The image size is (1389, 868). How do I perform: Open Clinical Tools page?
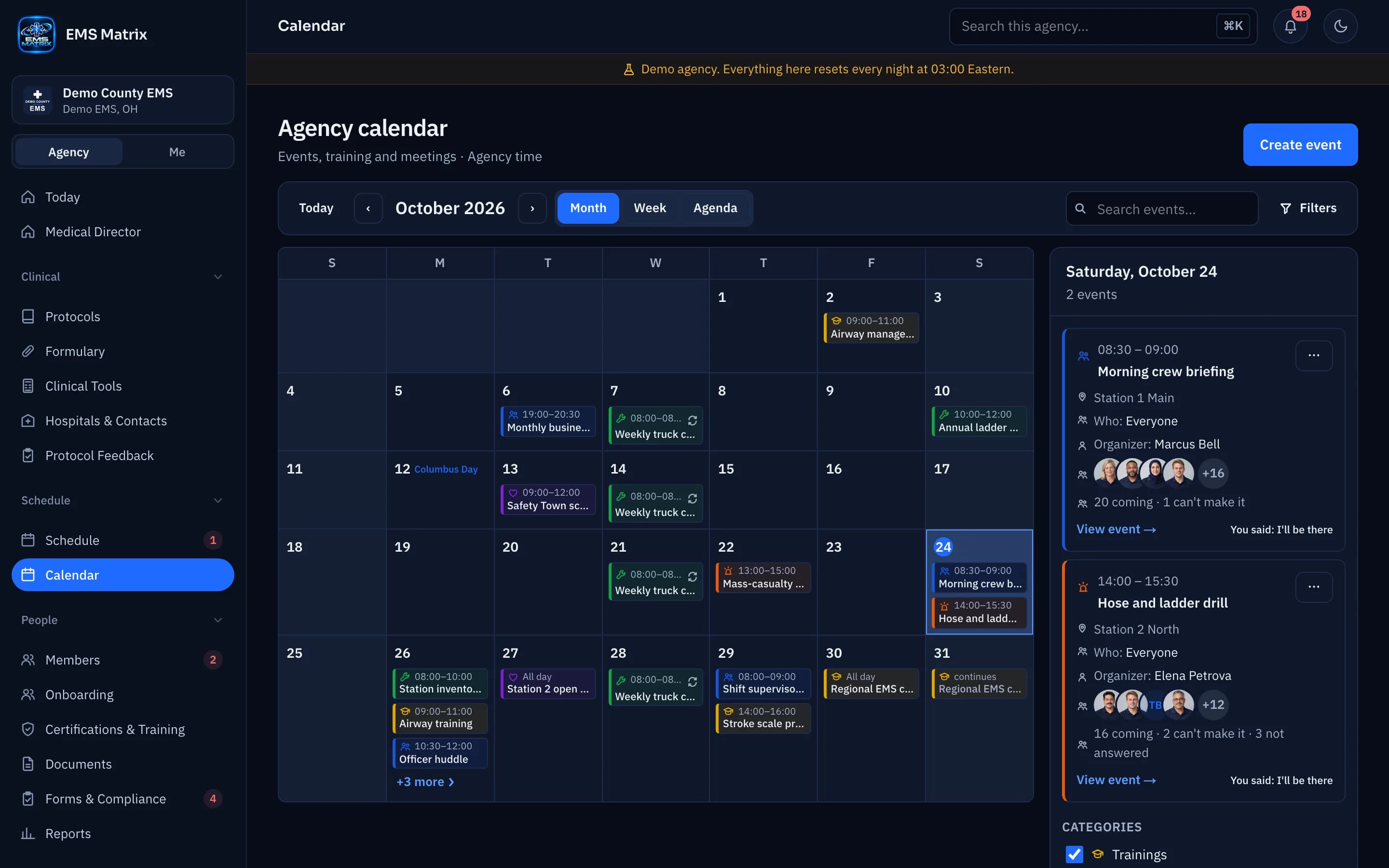[123, 386]
